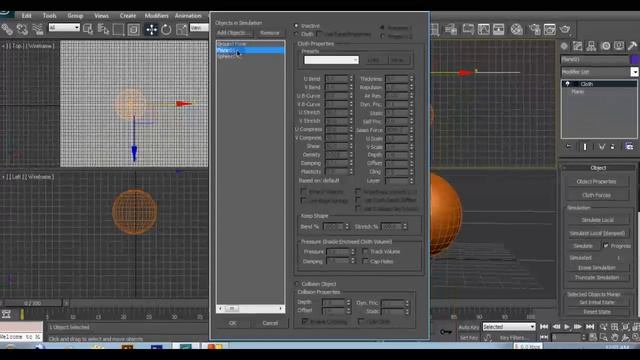Screen dimensions: 640x360
Task: Toggle Use Panel Properties checkbox
Action: 319,34
